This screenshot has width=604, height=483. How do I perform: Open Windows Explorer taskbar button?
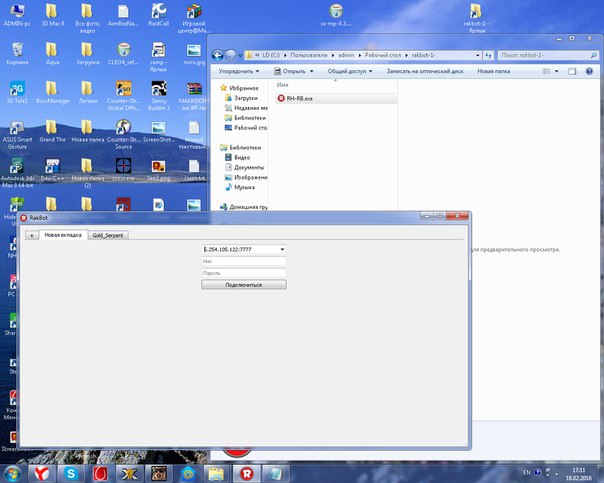(x=216, y=473)
